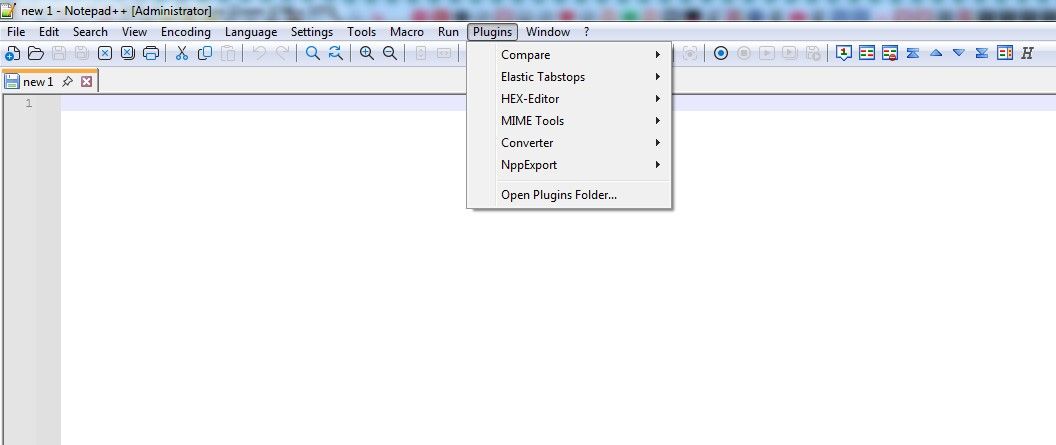Toggle HEX view with the H icon
The height and width of the screenshot is (445, 1056).
pos(1027,54)
